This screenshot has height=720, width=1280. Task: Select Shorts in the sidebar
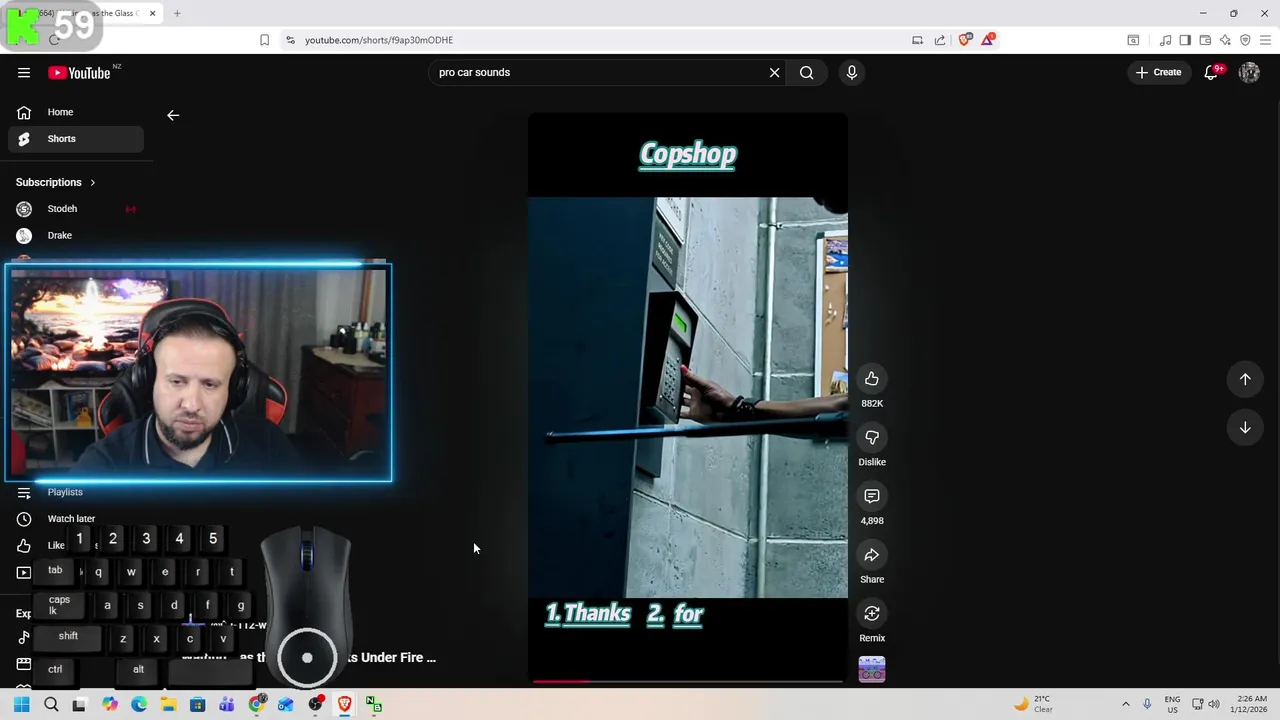76,139
